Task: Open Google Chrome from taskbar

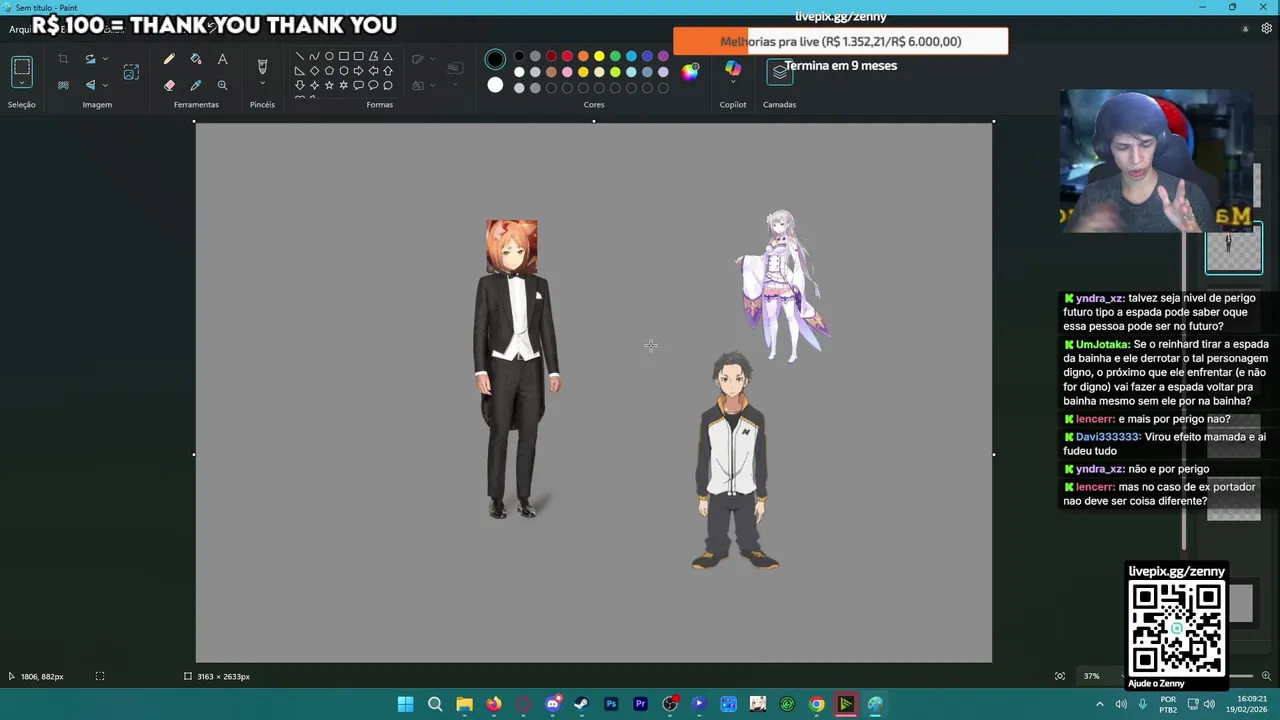Action: (x=817, y=704)
